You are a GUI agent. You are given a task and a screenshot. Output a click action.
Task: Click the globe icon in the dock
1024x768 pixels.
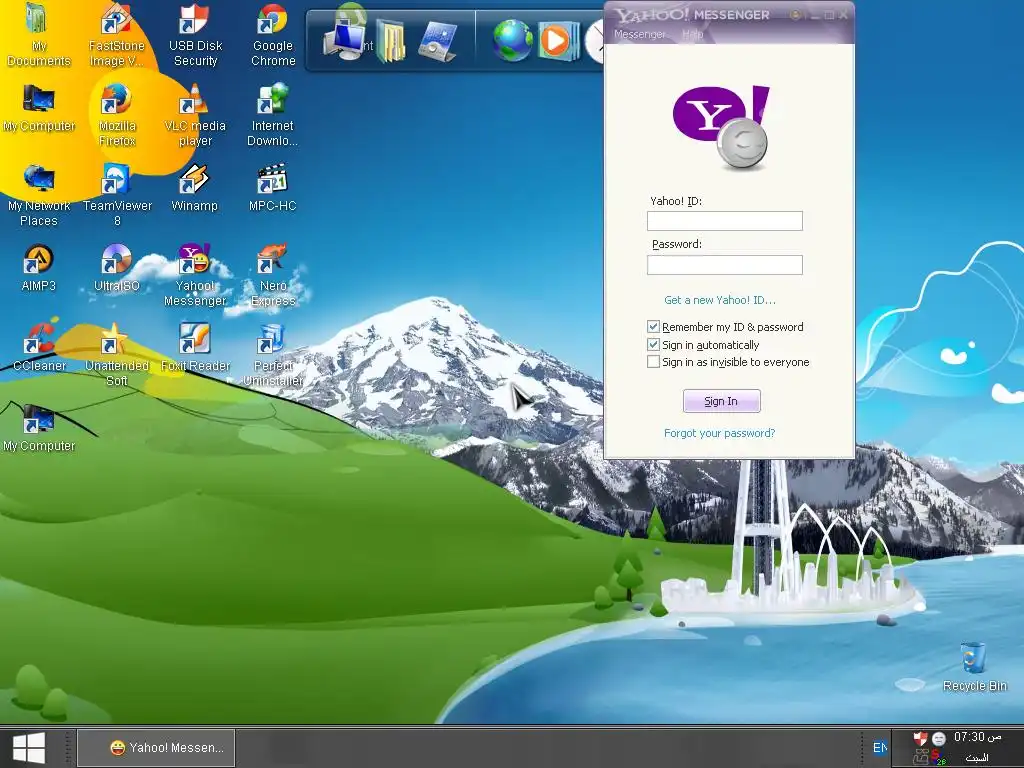tap(512, 41)
